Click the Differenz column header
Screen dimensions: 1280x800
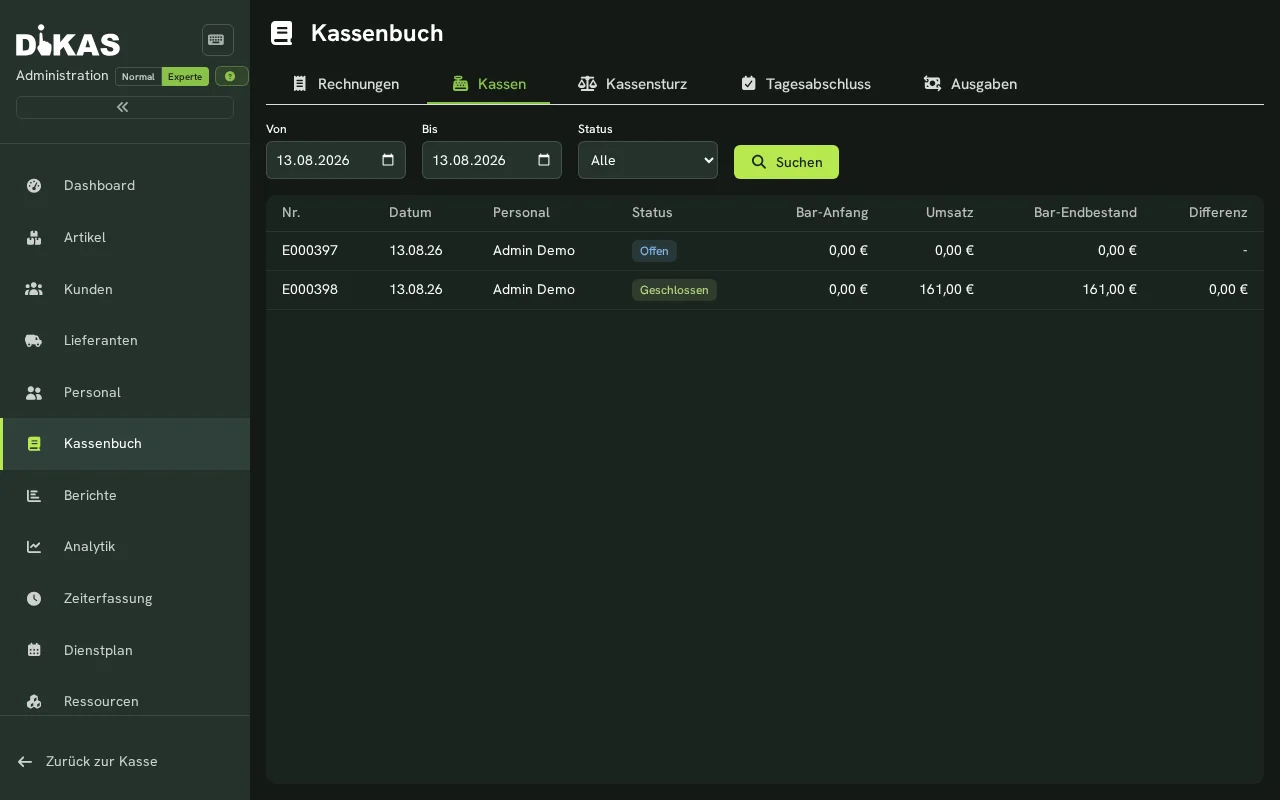pos(1218,212)
